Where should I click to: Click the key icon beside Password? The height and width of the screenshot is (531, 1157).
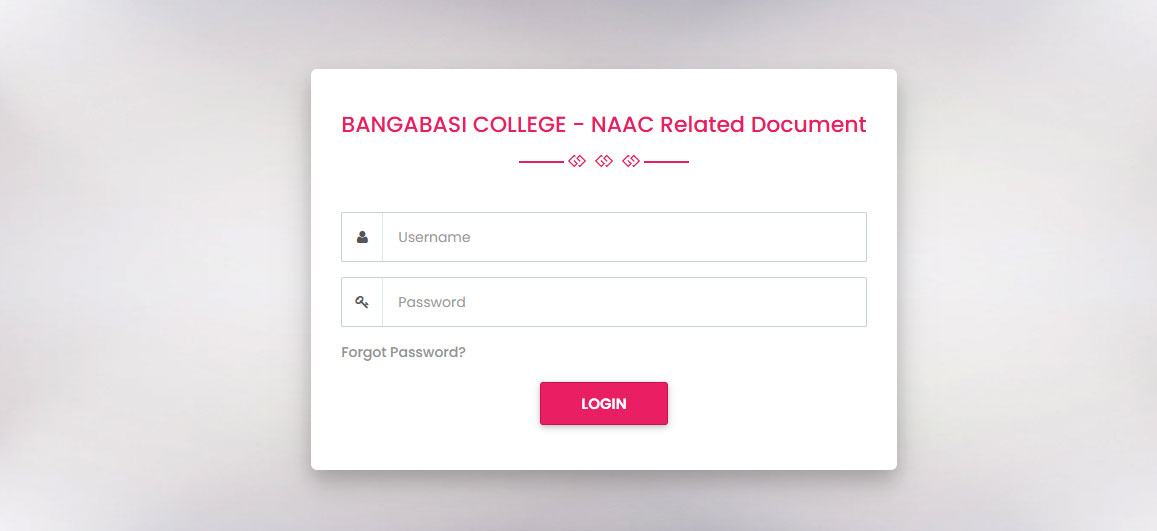[362, 302]
